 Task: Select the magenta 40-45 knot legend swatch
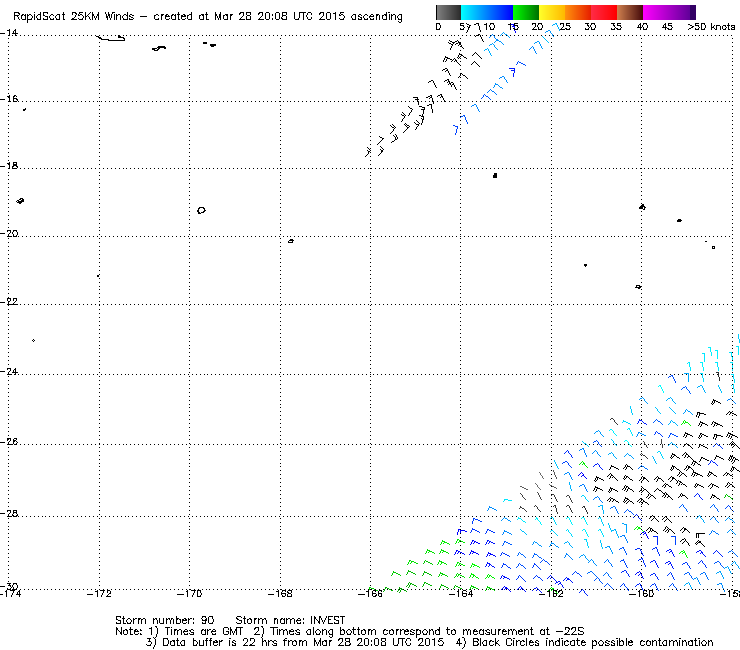(656, 12)
